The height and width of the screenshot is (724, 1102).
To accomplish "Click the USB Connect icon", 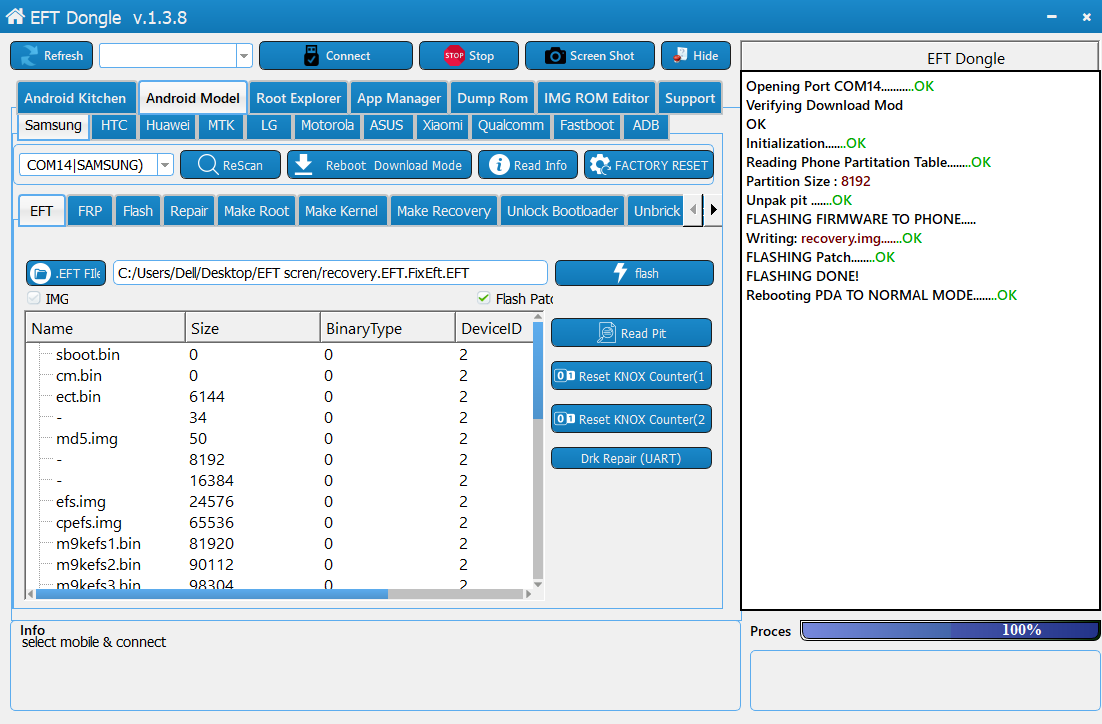I will pyautogui.click(x=311, y=56).
